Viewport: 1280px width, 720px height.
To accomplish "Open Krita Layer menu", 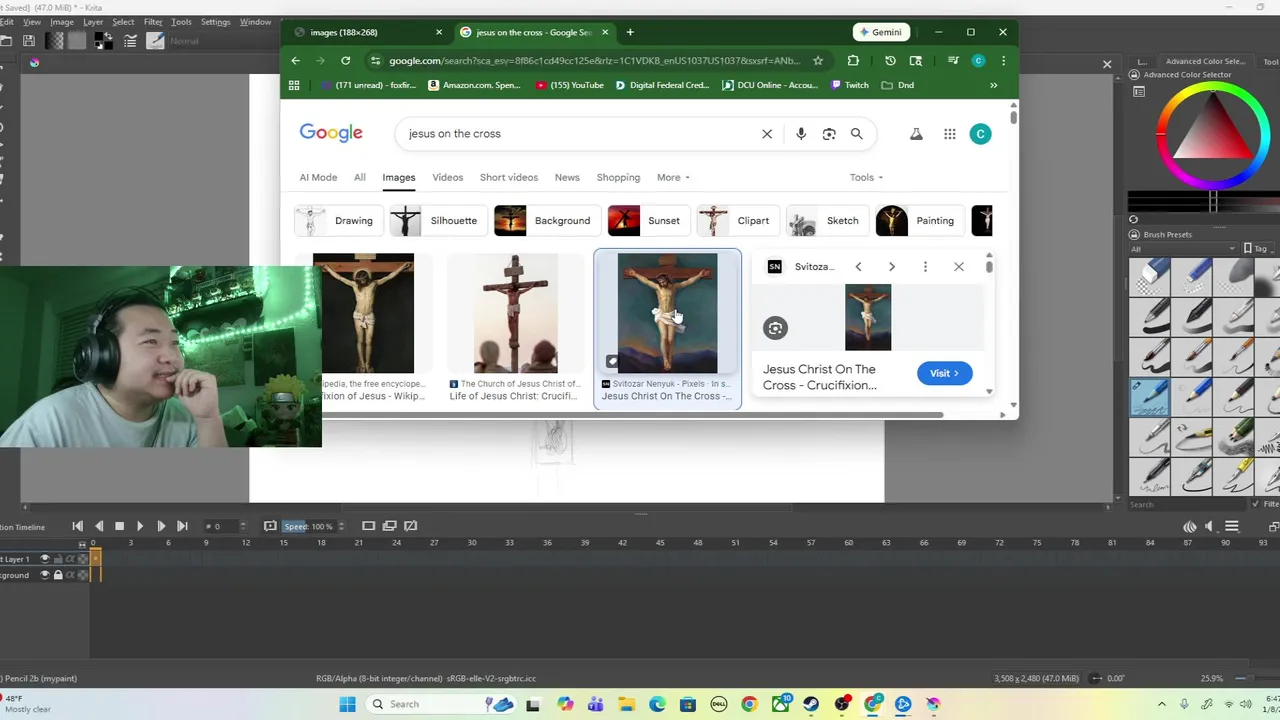I will coord(93,21).
